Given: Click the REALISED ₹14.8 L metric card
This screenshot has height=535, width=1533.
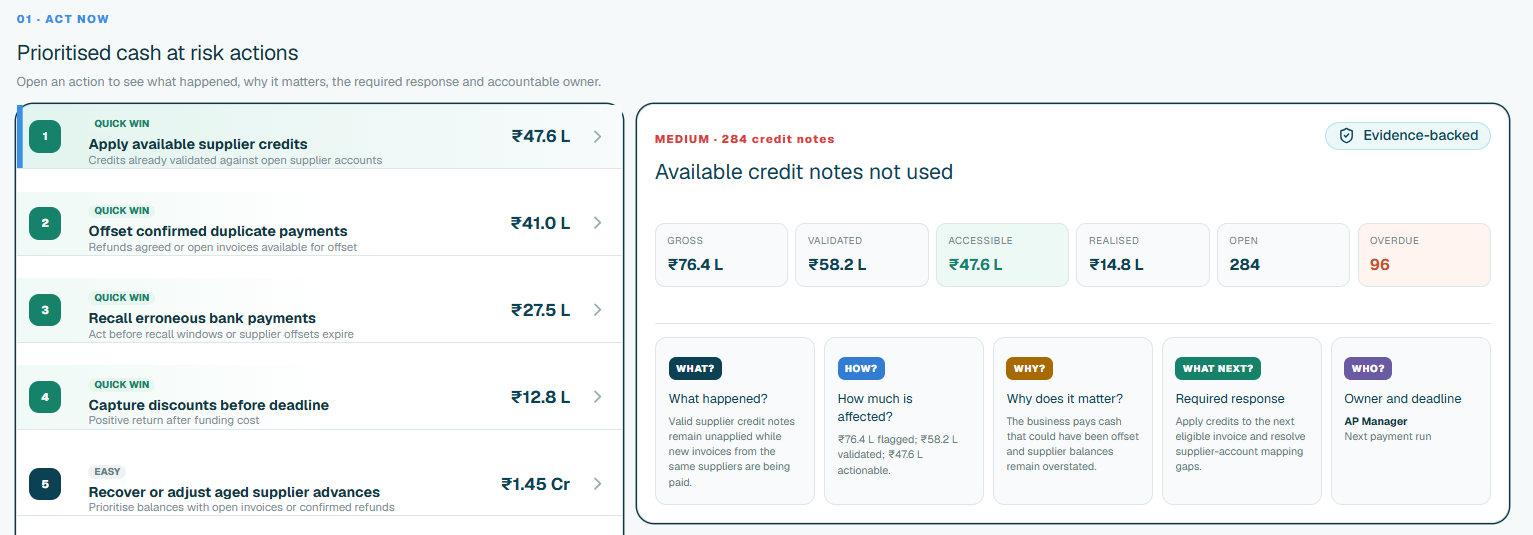Looking at the screenshot, I should [1143, 255].
